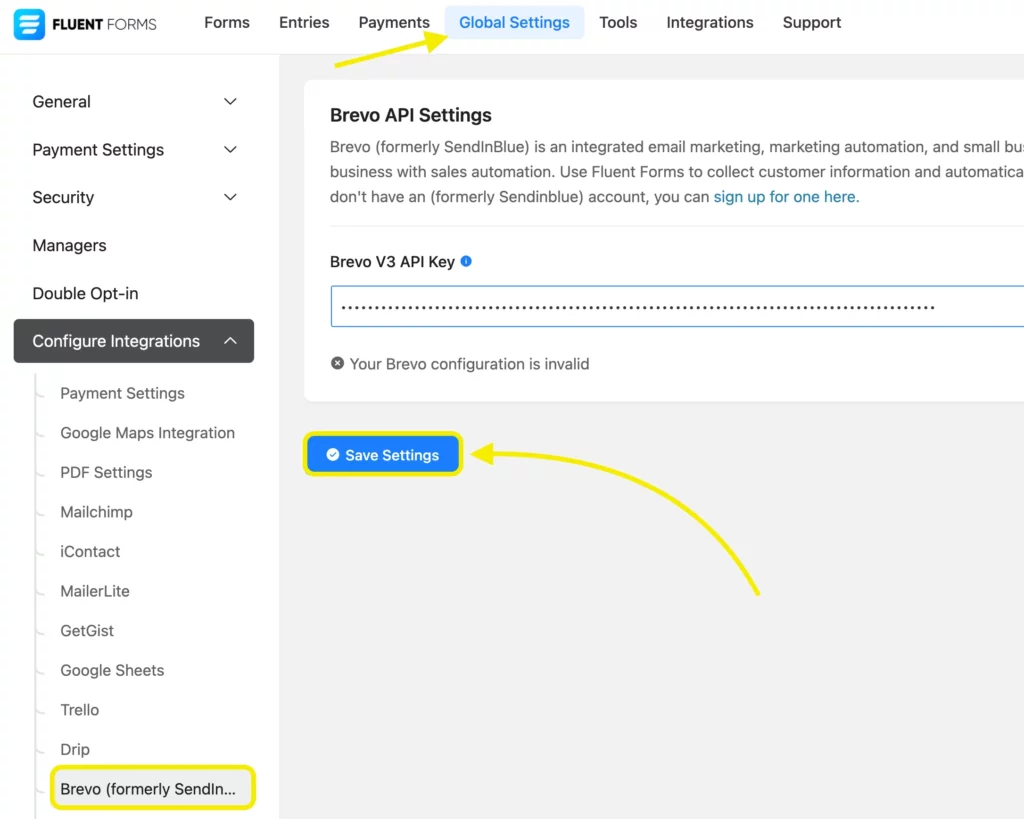Click the Fluent Forms logo icon
The width and height of the screenshot is (1024, 819).
(x=29, y=24)
